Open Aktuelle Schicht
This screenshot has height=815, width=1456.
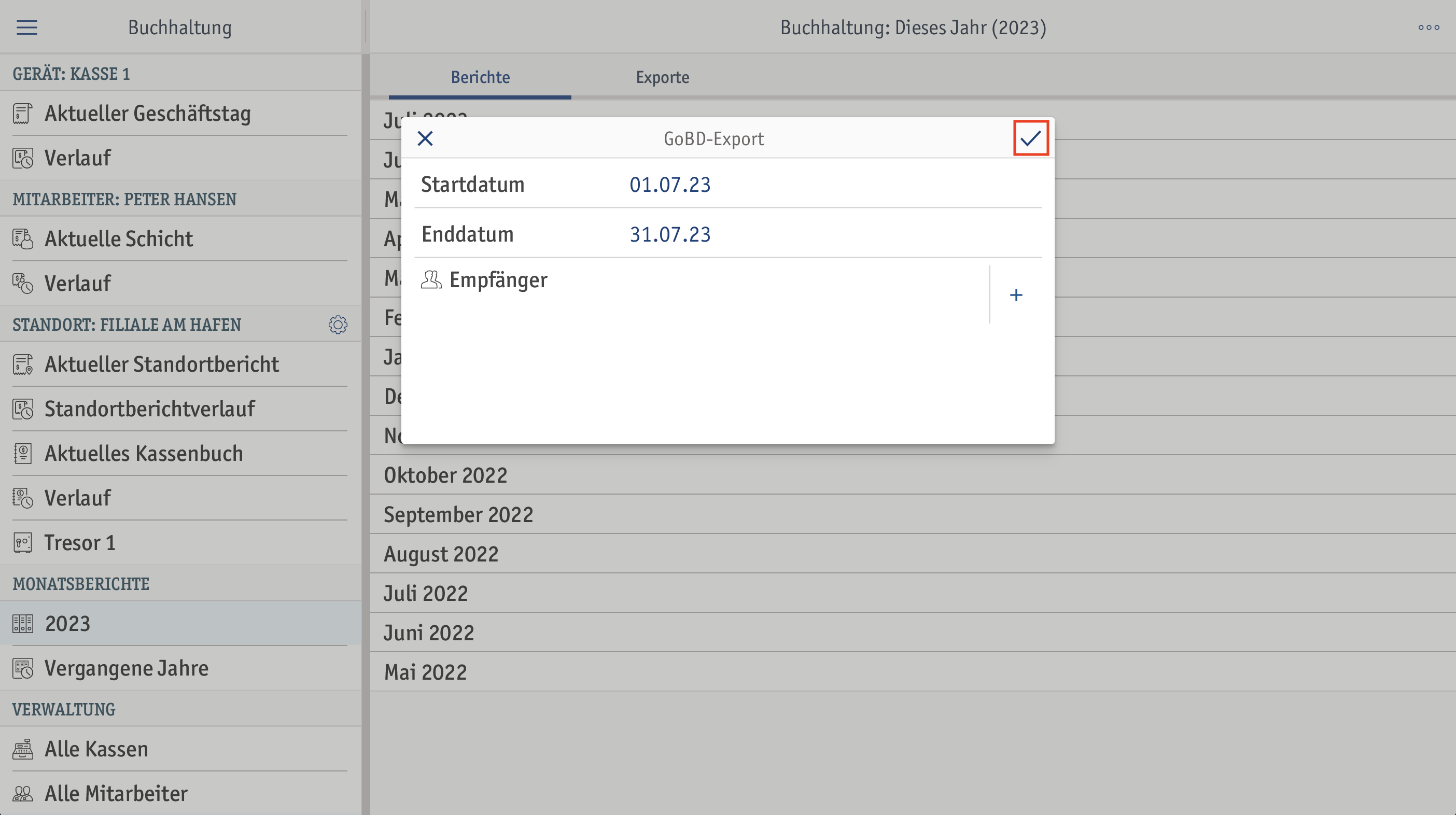[x=180, y=238]
